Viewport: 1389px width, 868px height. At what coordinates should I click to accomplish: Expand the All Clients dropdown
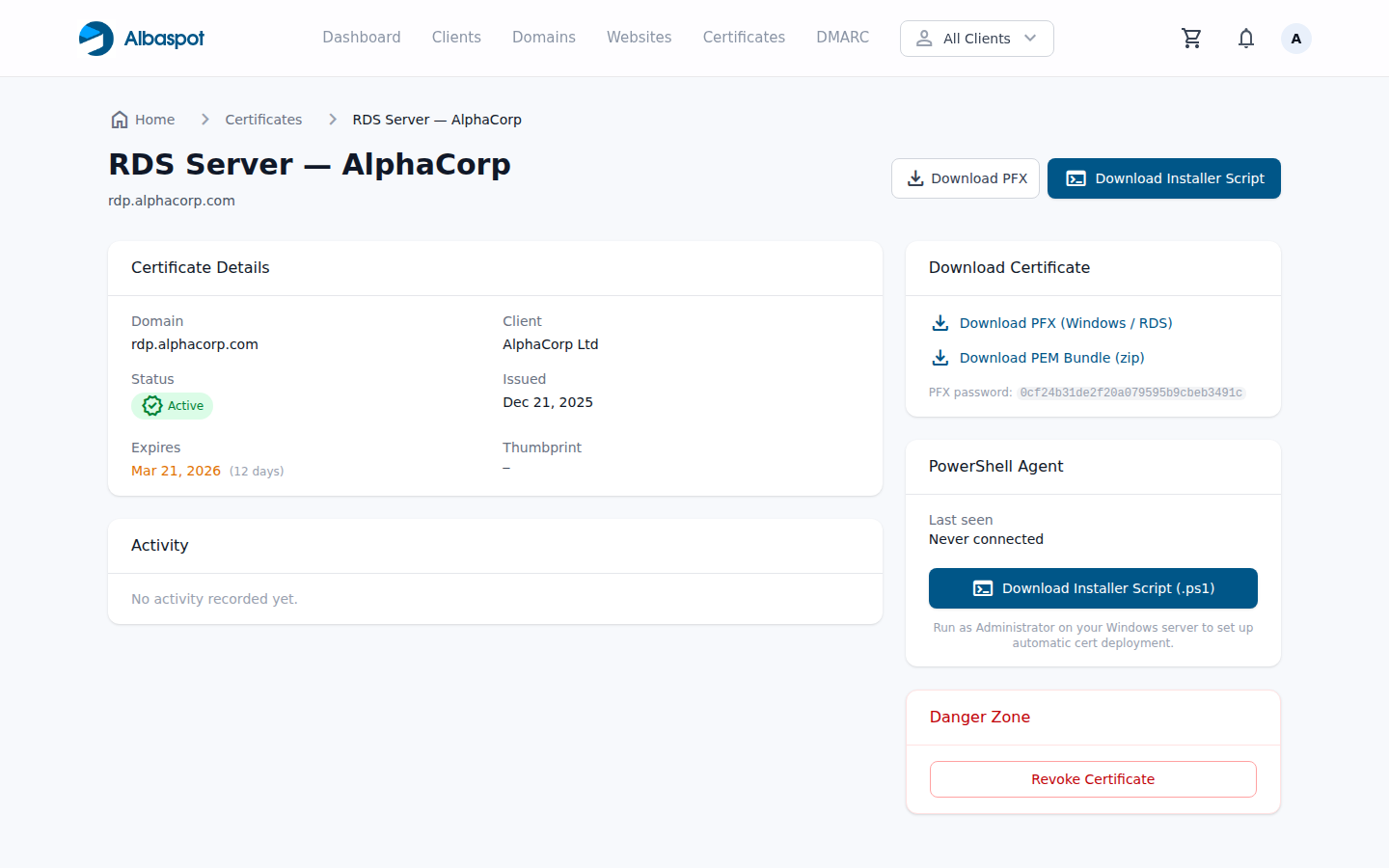point(975,39)
